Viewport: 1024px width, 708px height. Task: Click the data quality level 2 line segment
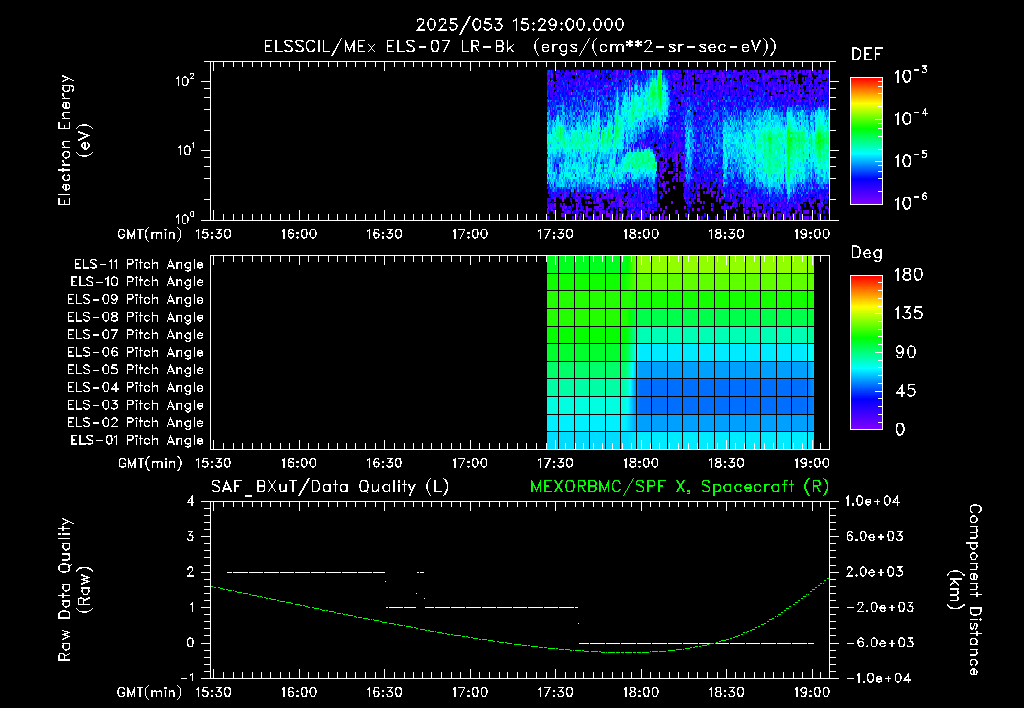click(x=306, y=572)
